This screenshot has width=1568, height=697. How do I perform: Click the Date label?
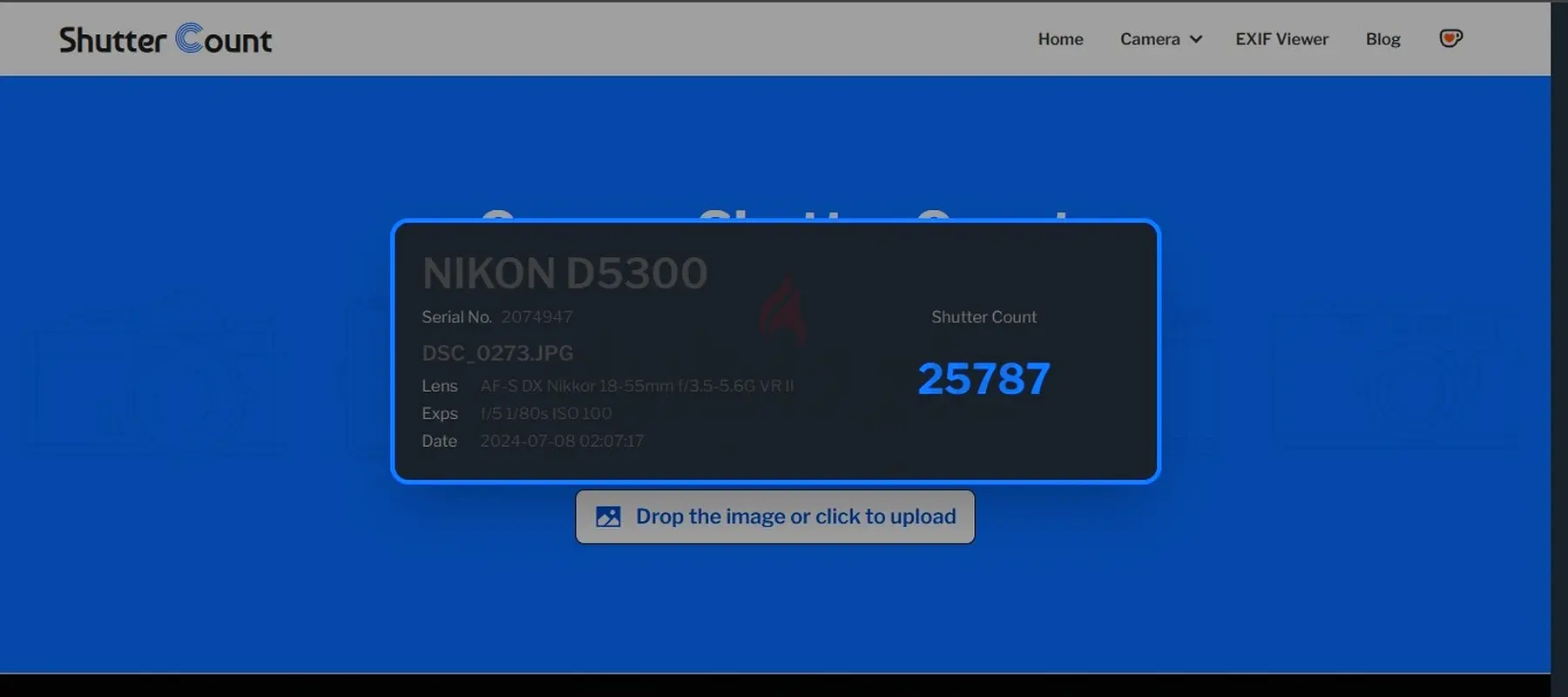pos(439,441)
